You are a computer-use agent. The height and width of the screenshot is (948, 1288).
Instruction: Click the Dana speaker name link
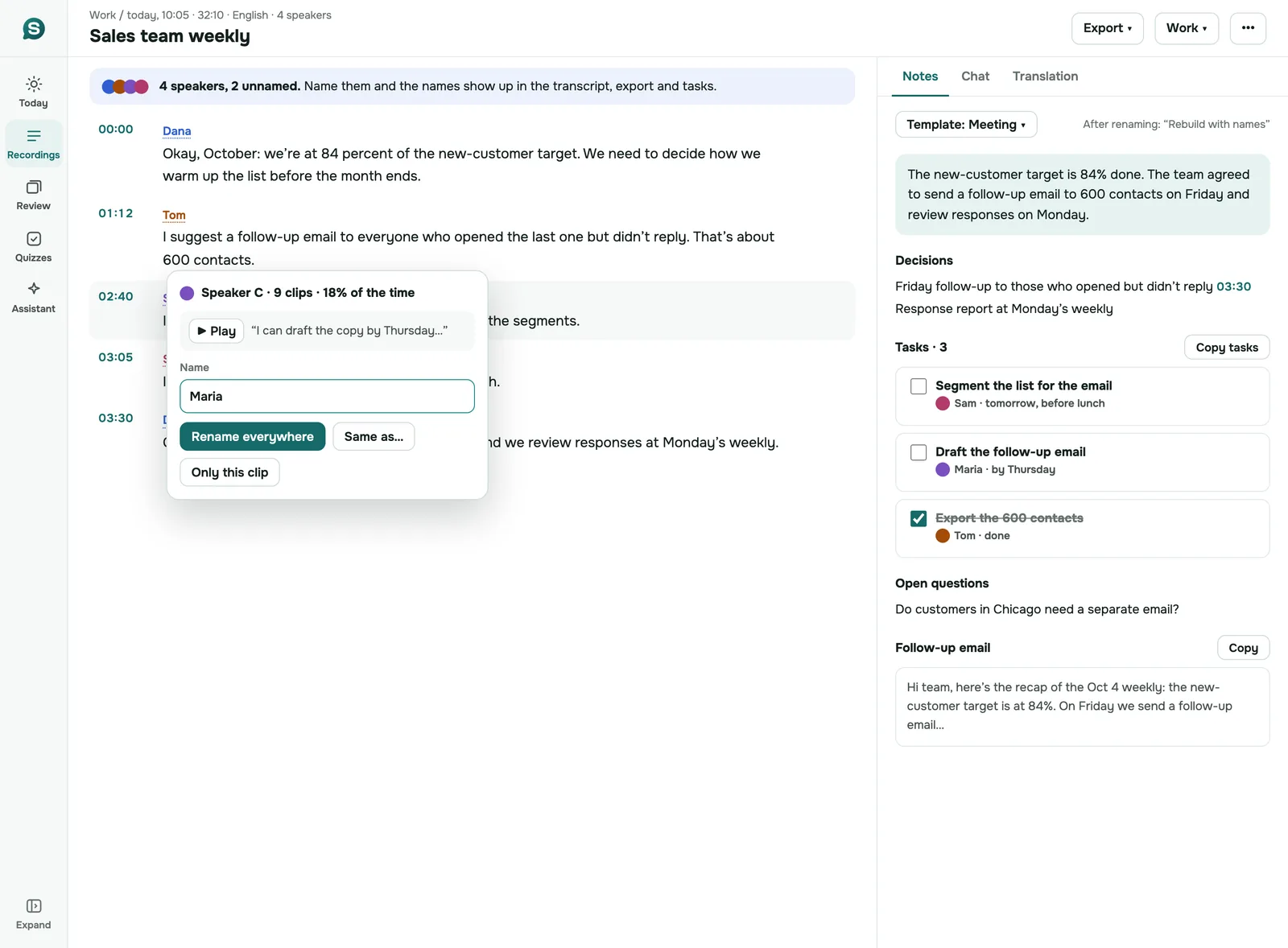[x=176, y=131]
